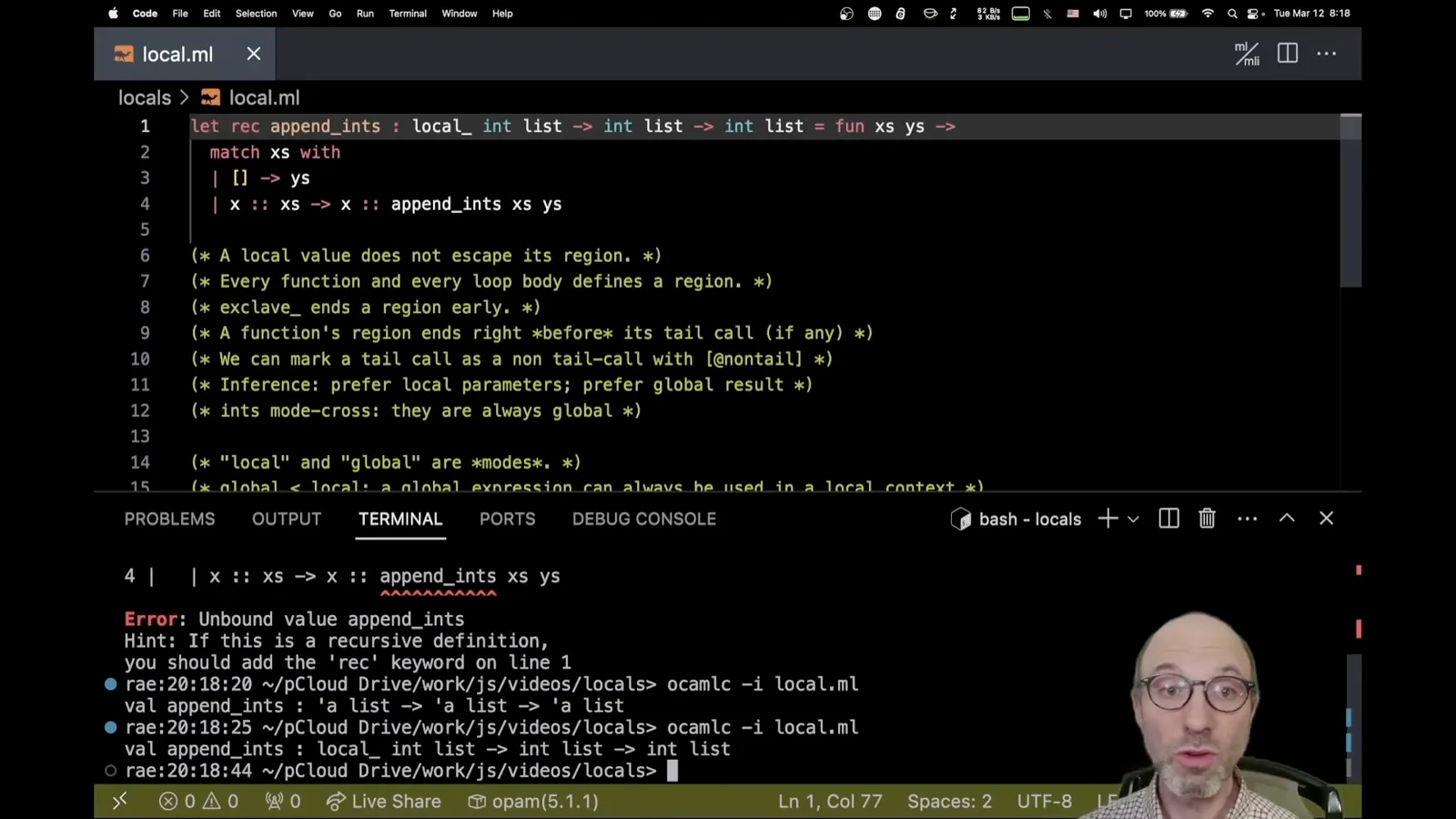Expand the terminal launch profile dropdown

(1133, 519)
